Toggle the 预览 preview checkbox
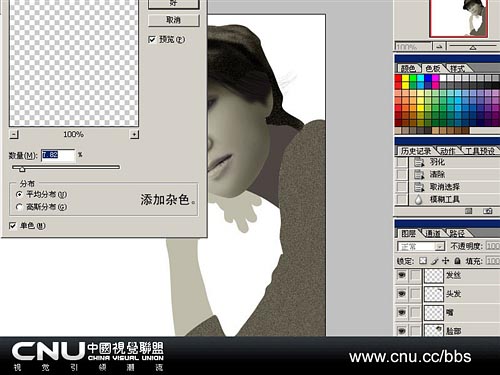This screenshot has width=500, height=375. [152, 40]
